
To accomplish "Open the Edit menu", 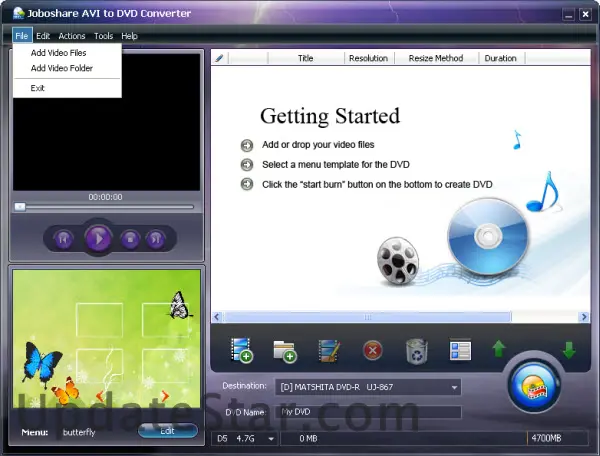I will [43, 36].
